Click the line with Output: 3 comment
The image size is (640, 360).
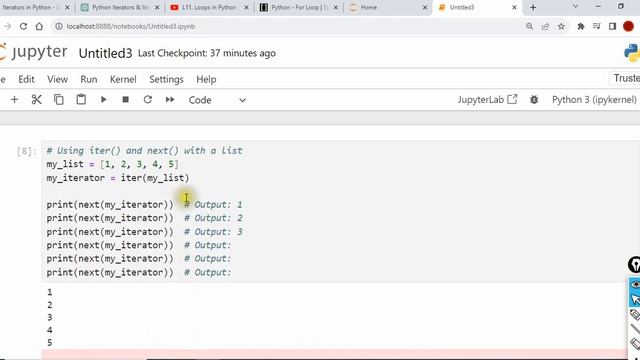point(144,232)
